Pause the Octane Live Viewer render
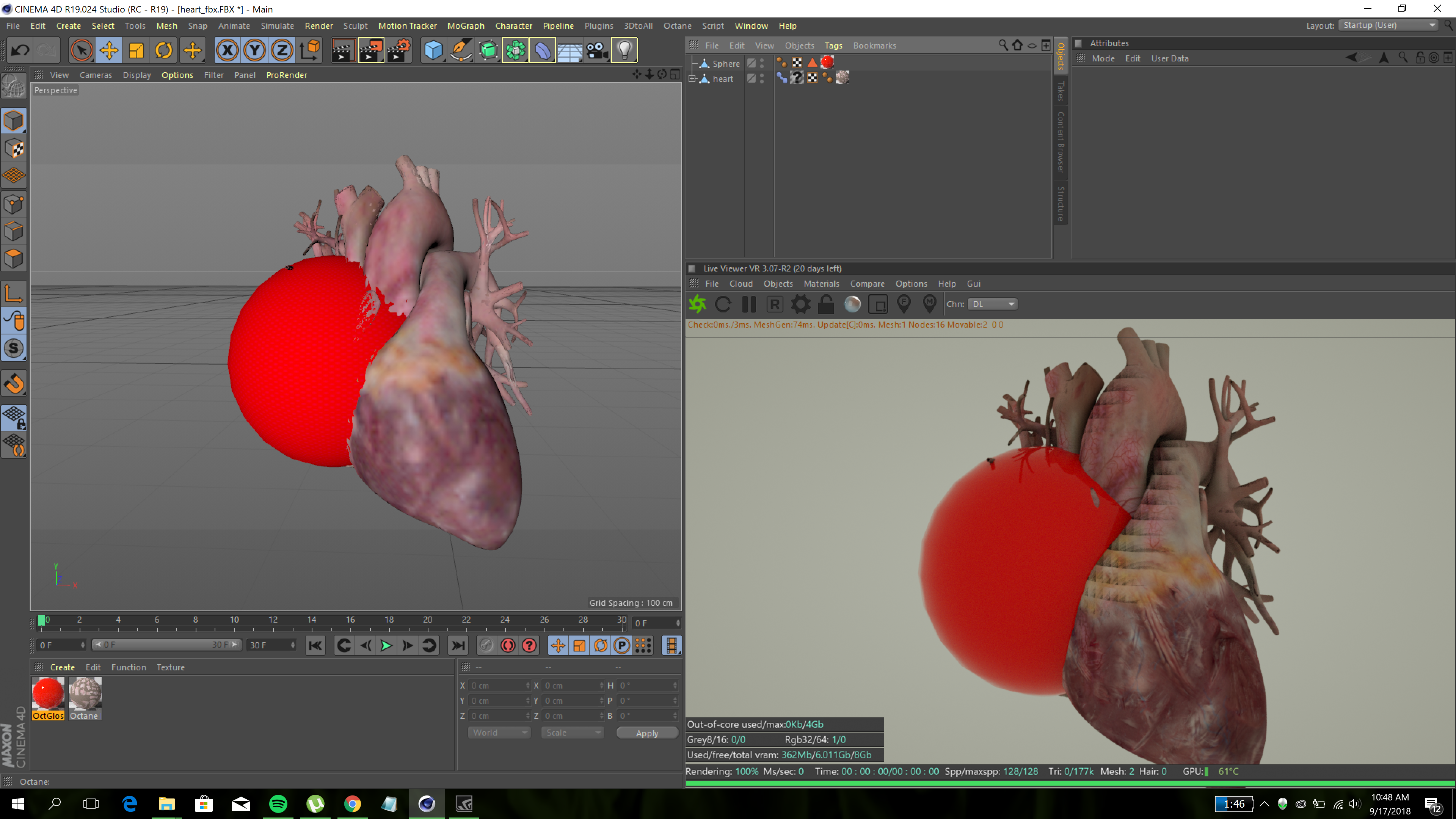1456x819 pixels. tap(749, 304)
